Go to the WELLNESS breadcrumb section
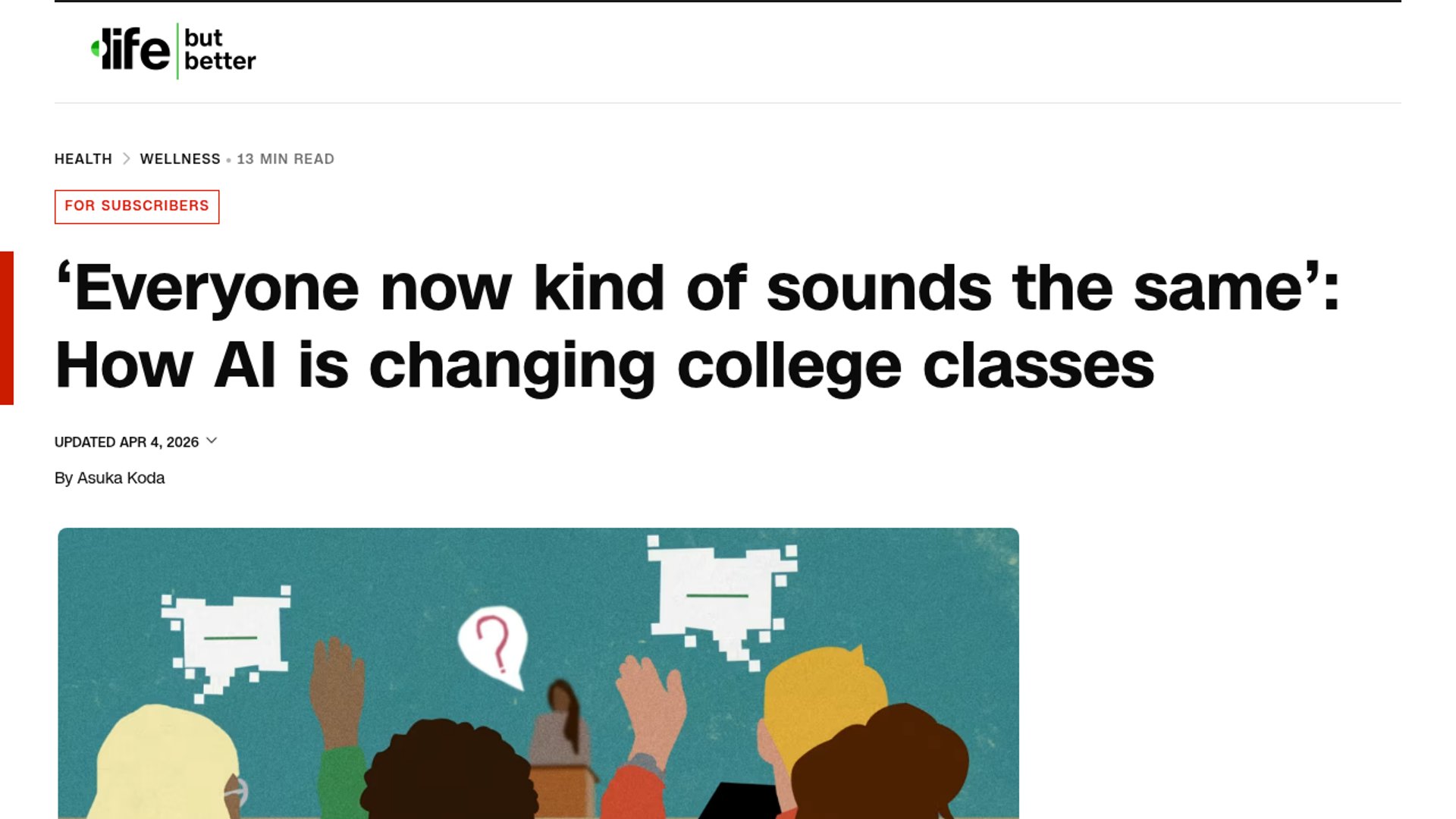 [x=180, y=159]
